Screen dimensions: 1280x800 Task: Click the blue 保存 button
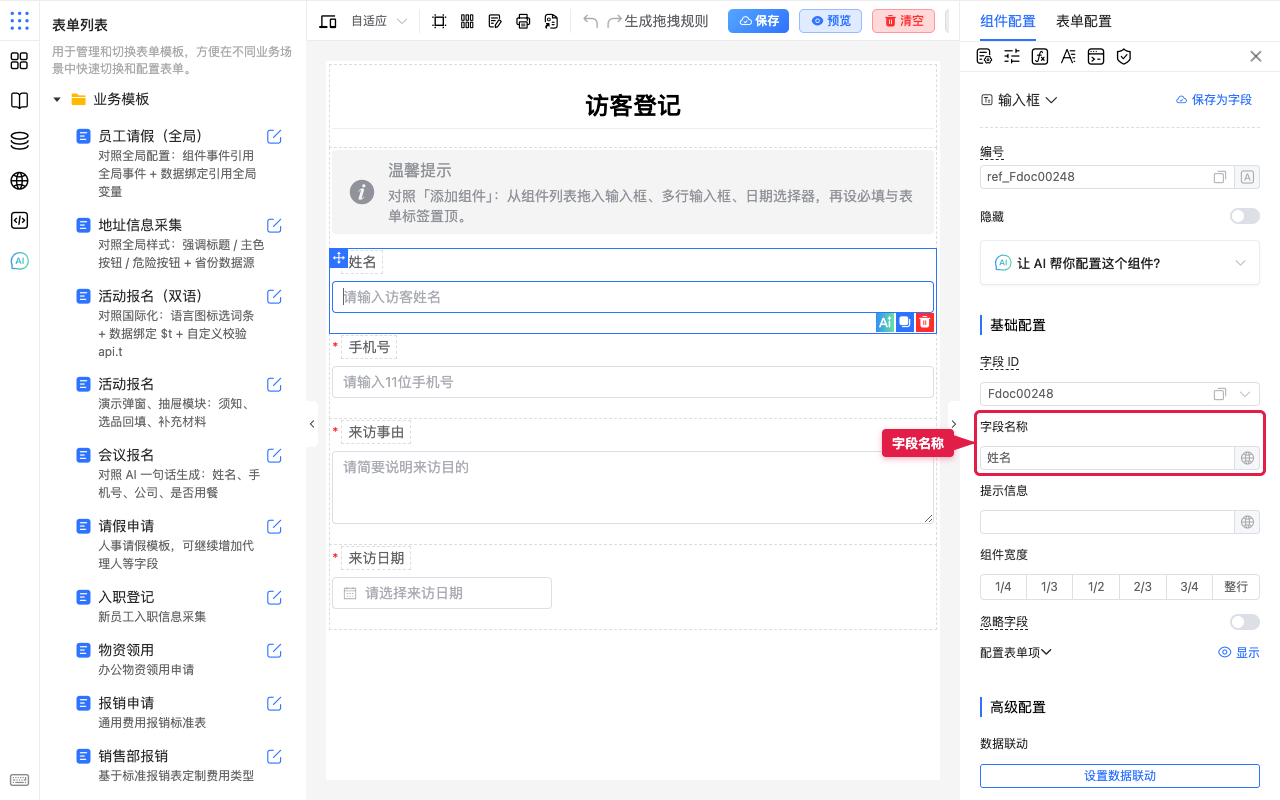click(x=759, y=21)
